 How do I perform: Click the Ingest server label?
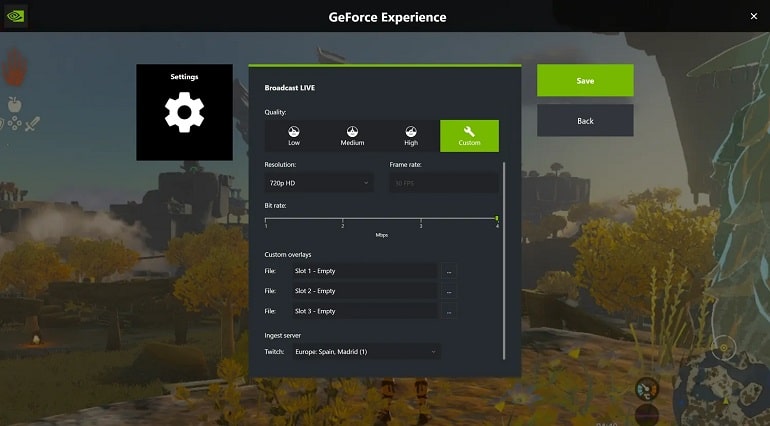tap(282, 336)
